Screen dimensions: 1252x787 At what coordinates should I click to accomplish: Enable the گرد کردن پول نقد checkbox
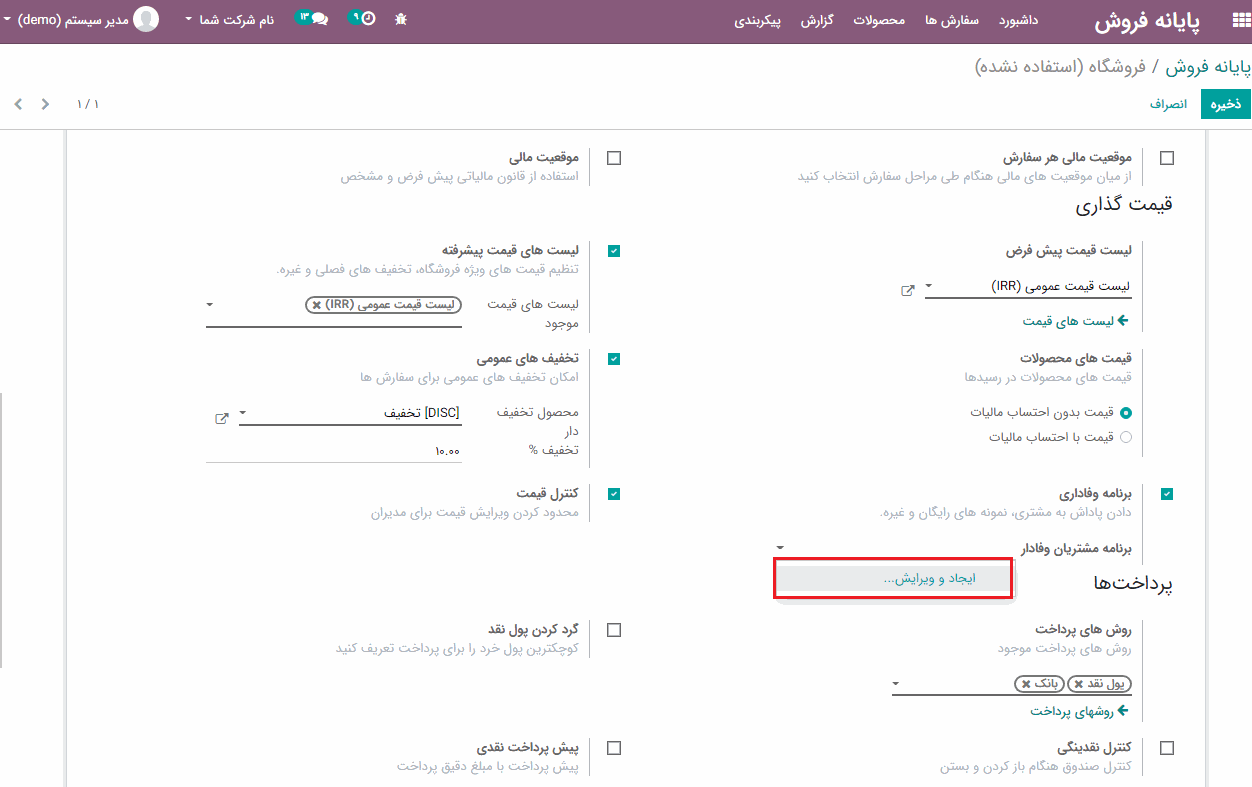coord(614,630)
